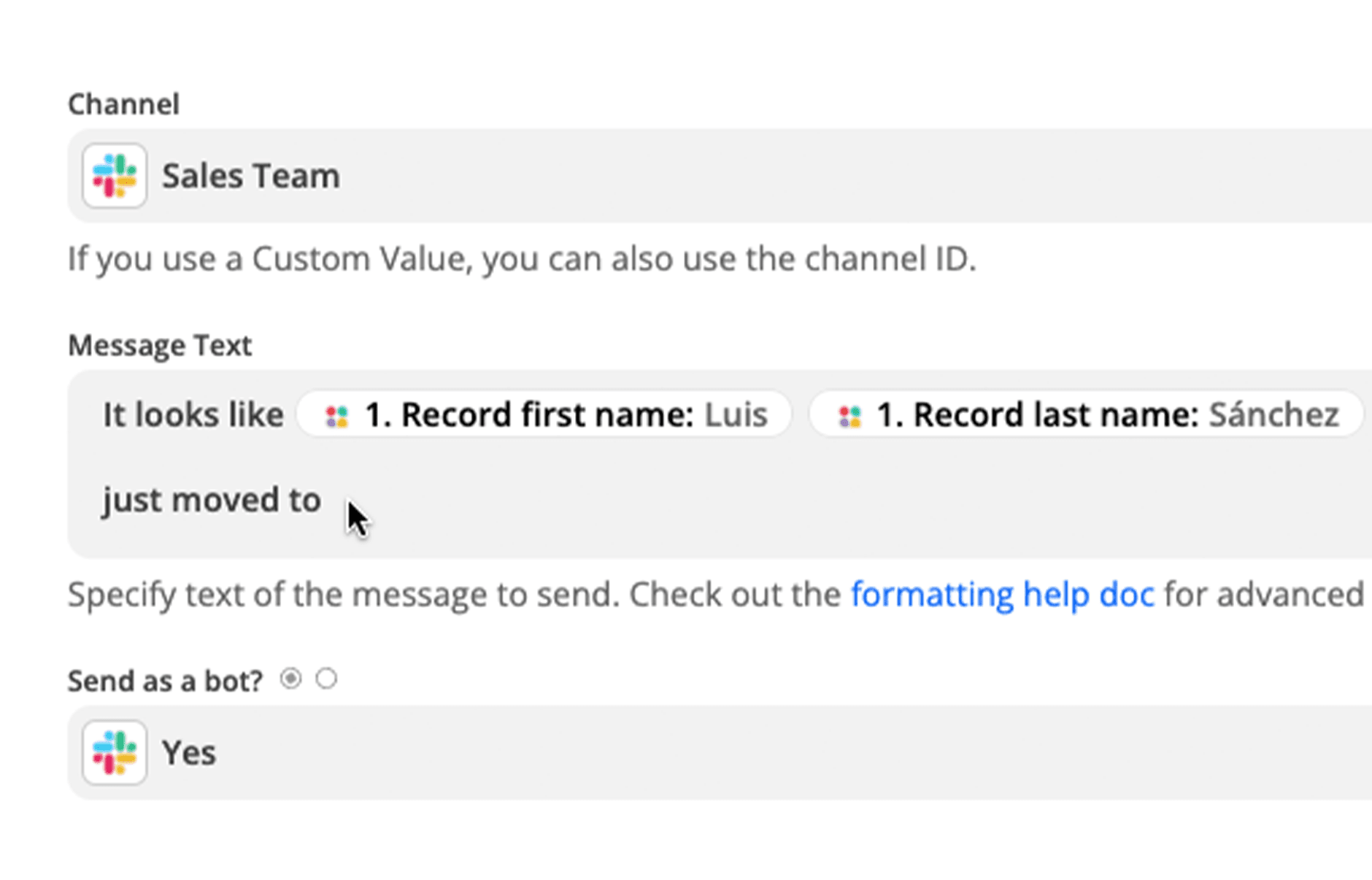Open the Send as a bot dropdown showing Yes
The image size is (1372, 880).
click(x=720, y=752)
